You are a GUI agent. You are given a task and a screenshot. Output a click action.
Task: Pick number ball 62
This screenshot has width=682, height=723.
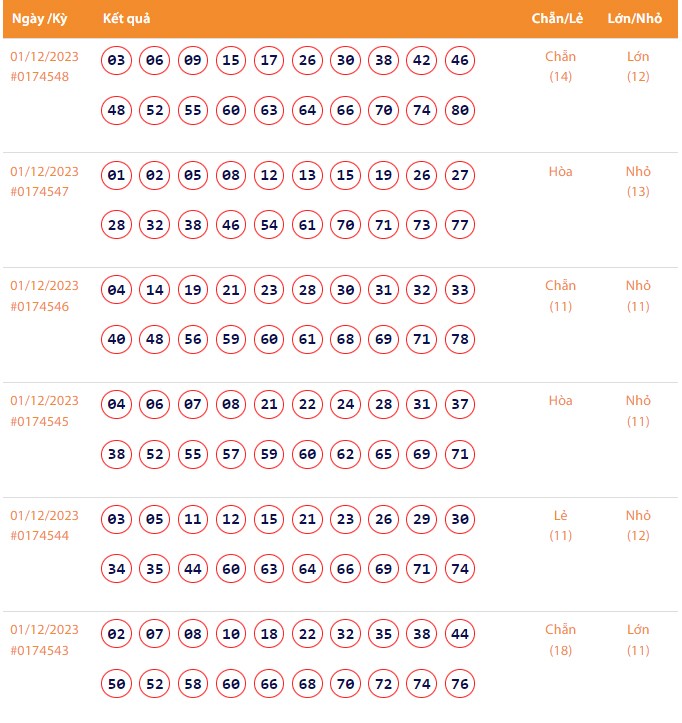pyautogui.click(x=345, y=455)
